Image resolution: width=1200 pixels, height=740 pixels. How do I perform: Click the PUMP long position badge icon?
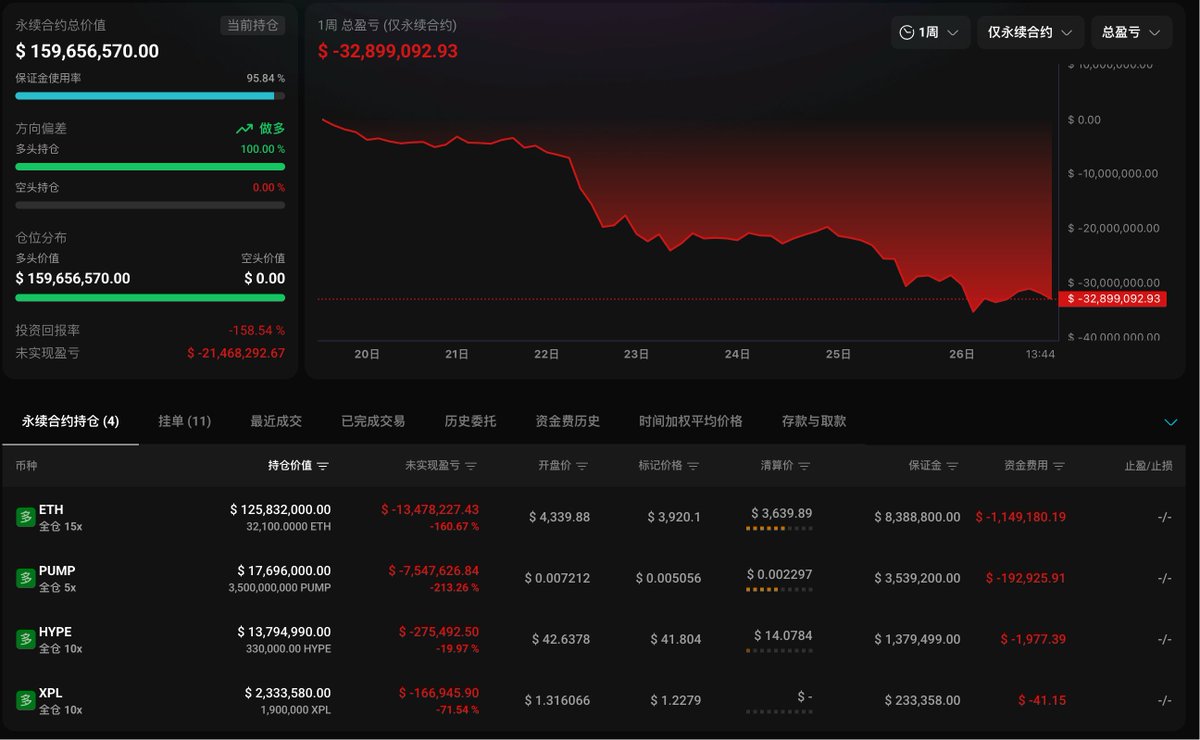coord(25,578)
